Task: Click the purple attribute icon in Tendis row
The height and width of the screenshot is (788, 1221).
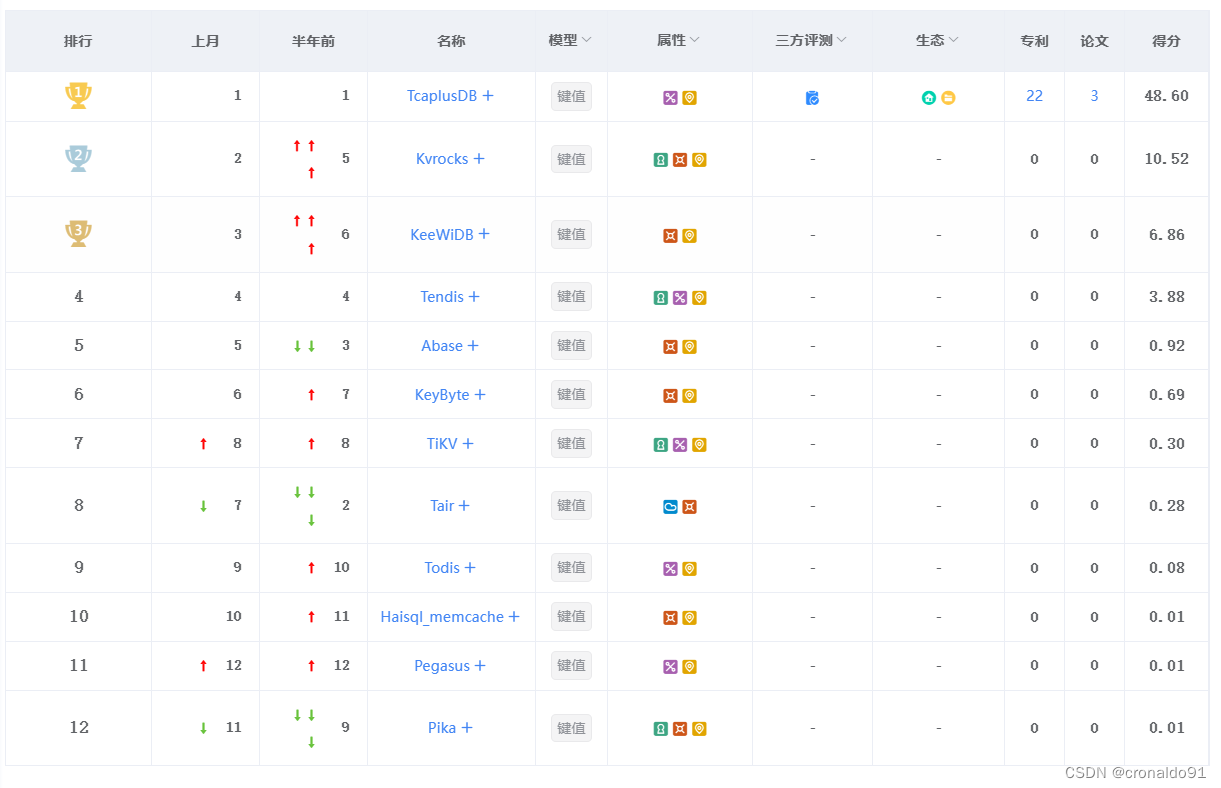Action: click(680, 298)
